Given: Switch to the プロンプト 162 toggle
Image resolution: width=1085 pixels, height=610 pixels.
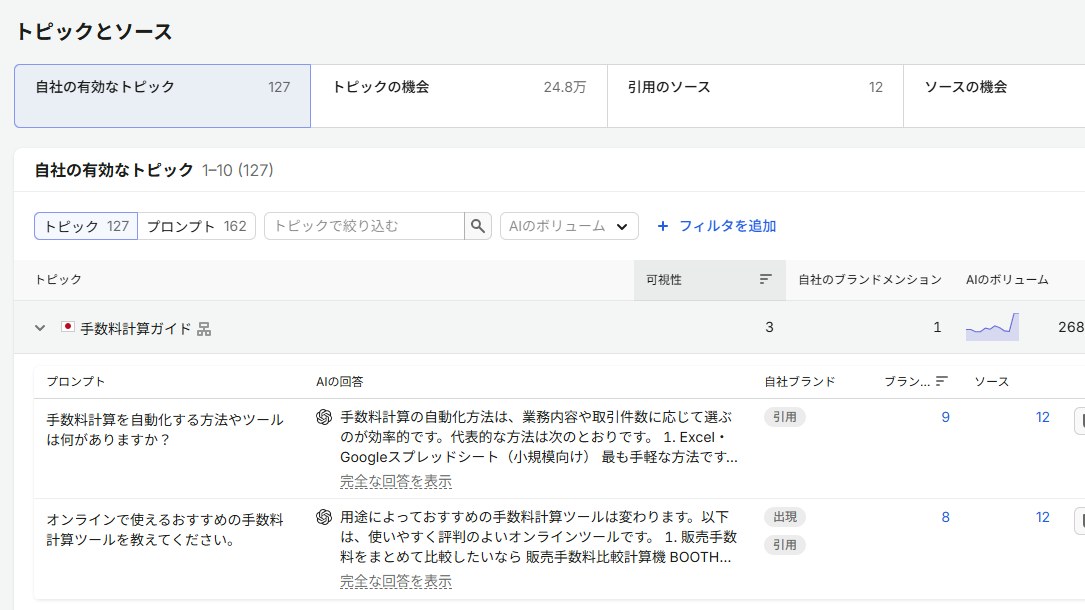Looking at the screenshot, I should tap(197, 226).
